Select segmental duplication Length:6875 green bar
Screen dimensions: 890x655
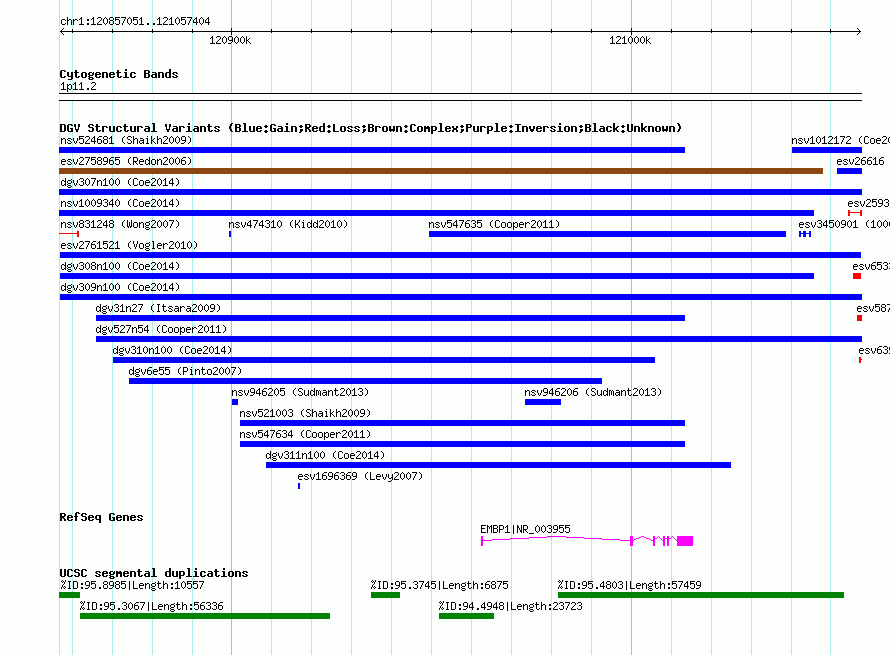tap(385, 595)
